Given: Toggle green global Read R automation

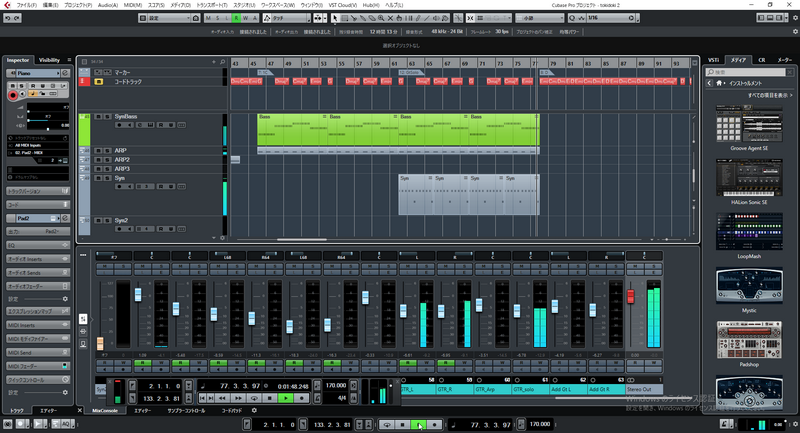Looking at the screenshot, I should click(236, 18).
